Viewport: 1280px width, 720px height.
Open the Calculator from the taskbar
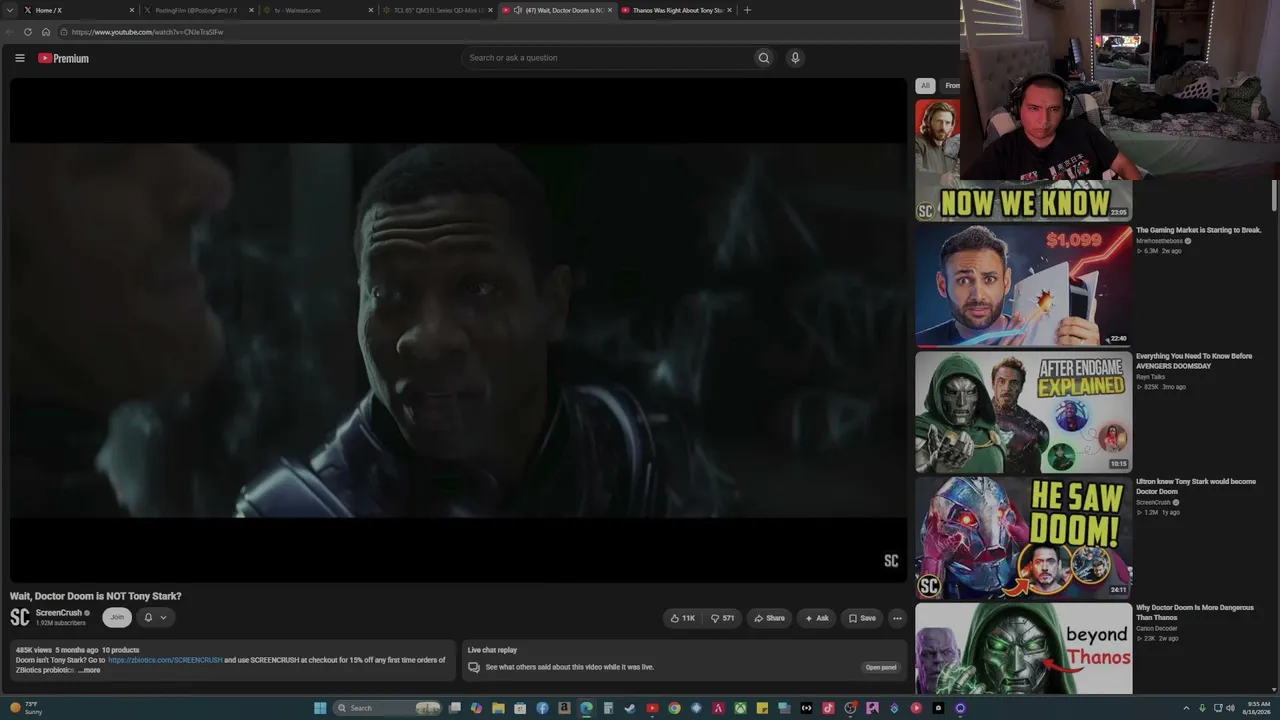pyautogui.click(x=608, y=708)
